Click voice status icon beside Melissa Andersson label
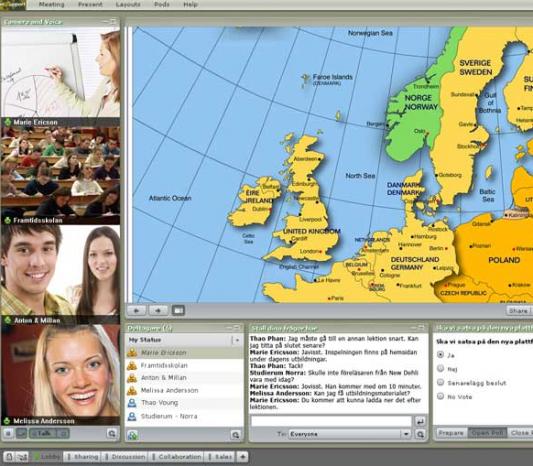The height and width of the screenshot is (466, 533). point(7,421)
